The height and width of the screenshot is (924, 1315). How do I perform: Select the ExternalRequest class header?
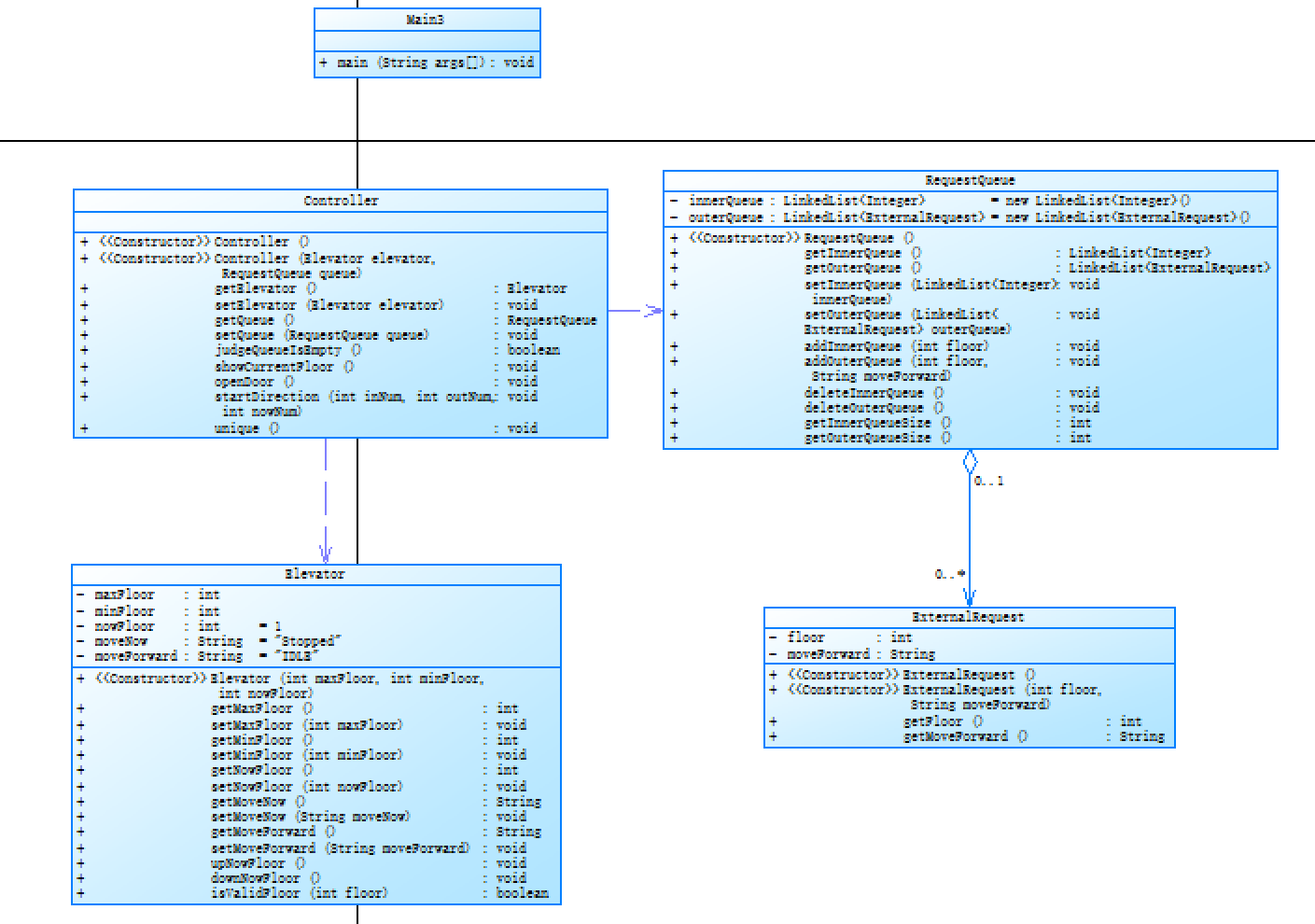point(969,617)
